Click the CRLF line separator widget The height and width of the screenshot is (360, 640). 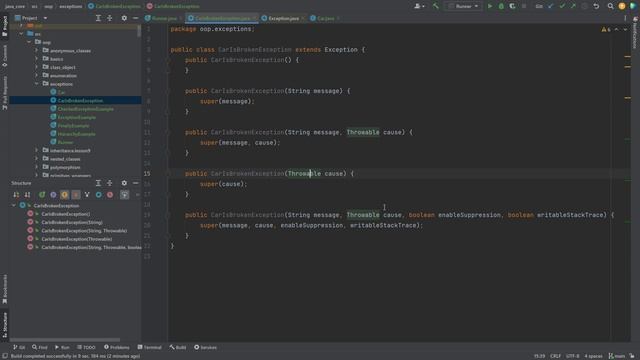[556, 356]
